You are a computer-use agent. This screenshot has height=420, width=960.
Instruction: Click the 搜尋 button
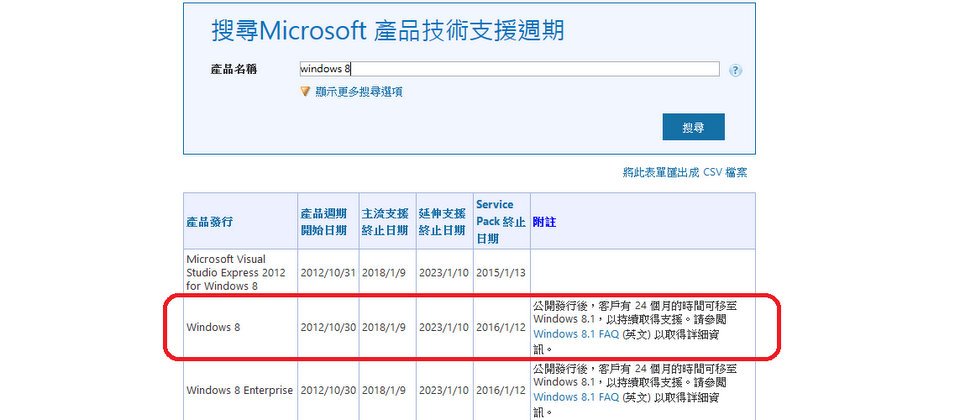coord(693,127)
